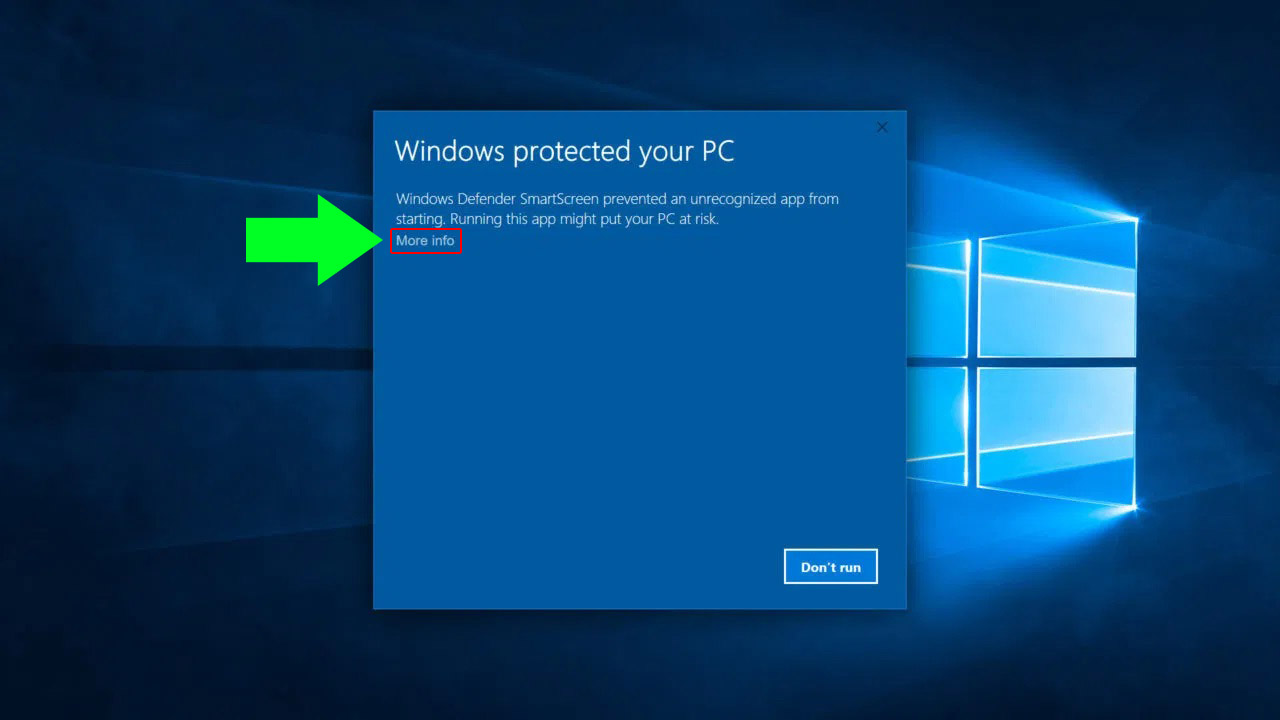
Task: Click the green arrow's rectangular tail
Action: [282, 240]
